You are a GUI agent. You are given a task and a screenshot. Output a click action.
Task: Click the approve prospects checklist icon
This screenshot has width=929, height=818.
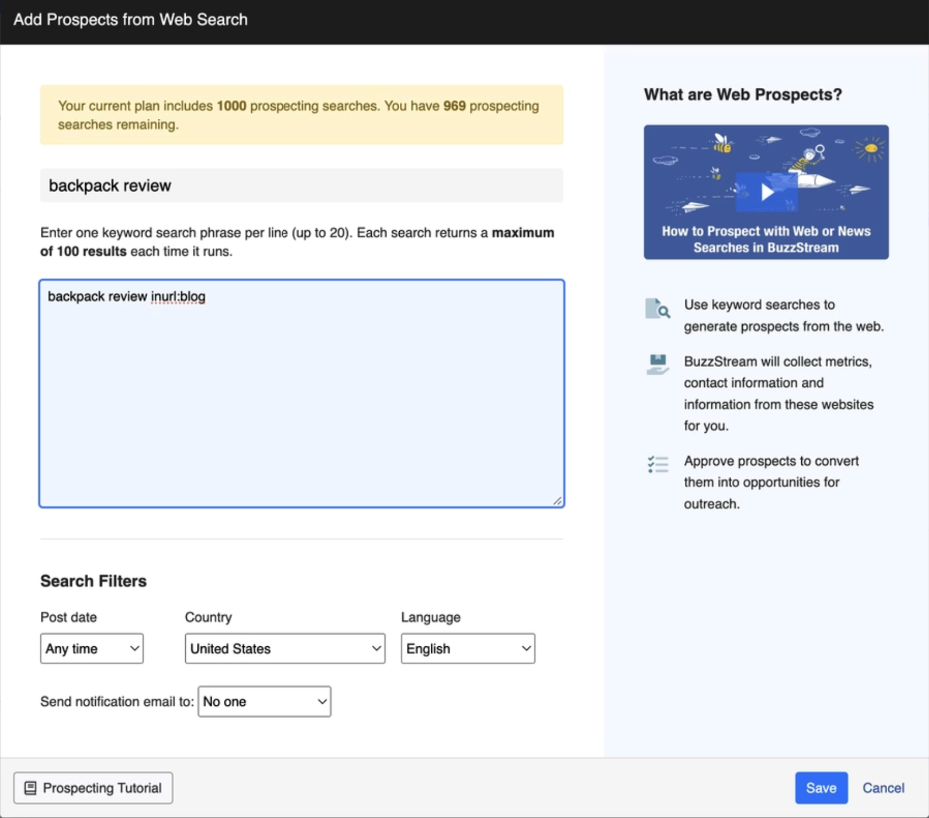[657, 464]
